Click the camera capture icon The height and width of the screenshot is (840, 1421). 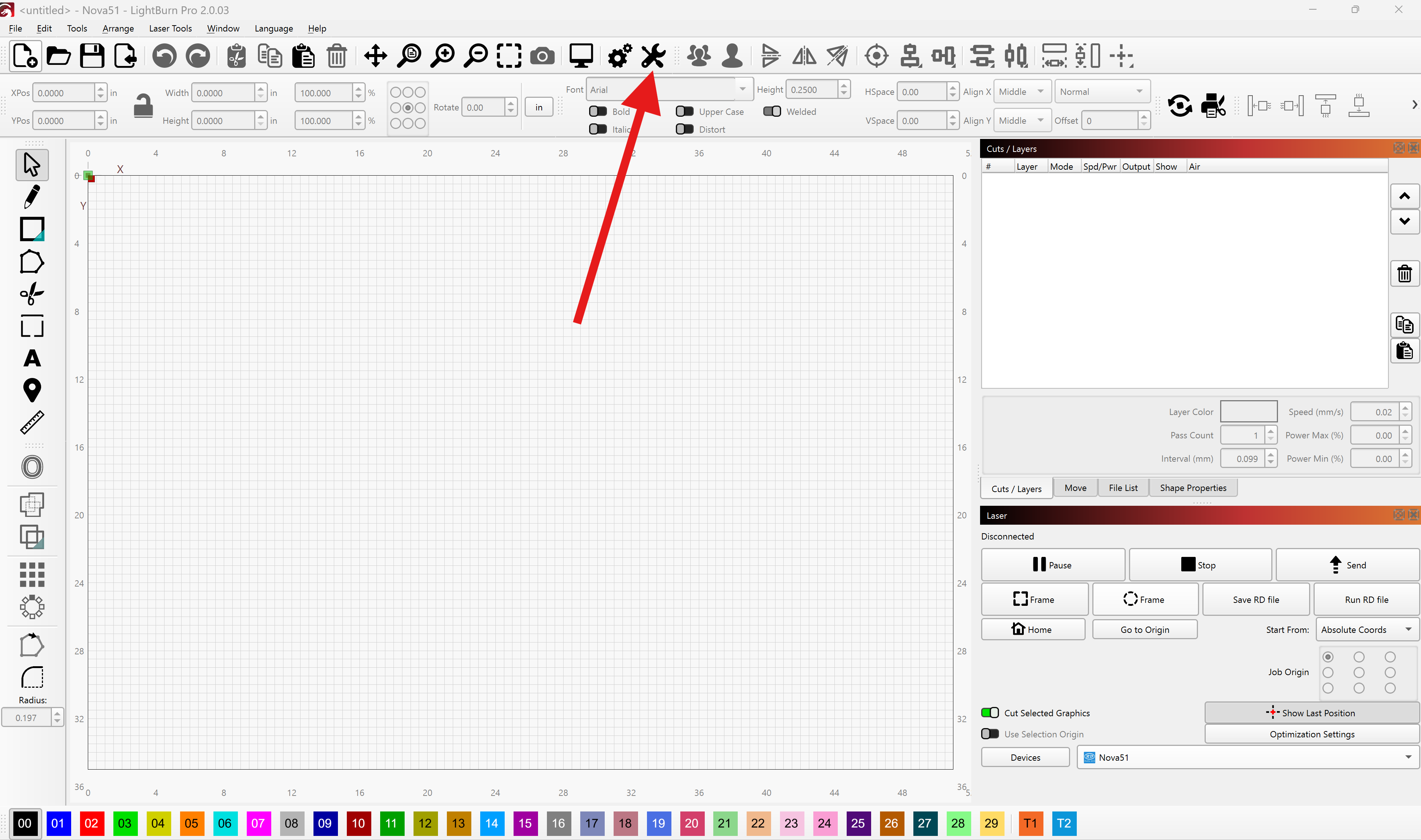[x=542, y=56]
